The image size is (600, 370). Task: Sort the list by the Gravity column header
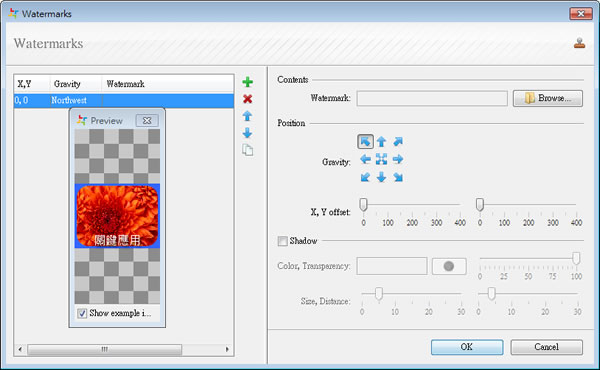[76, 84]
